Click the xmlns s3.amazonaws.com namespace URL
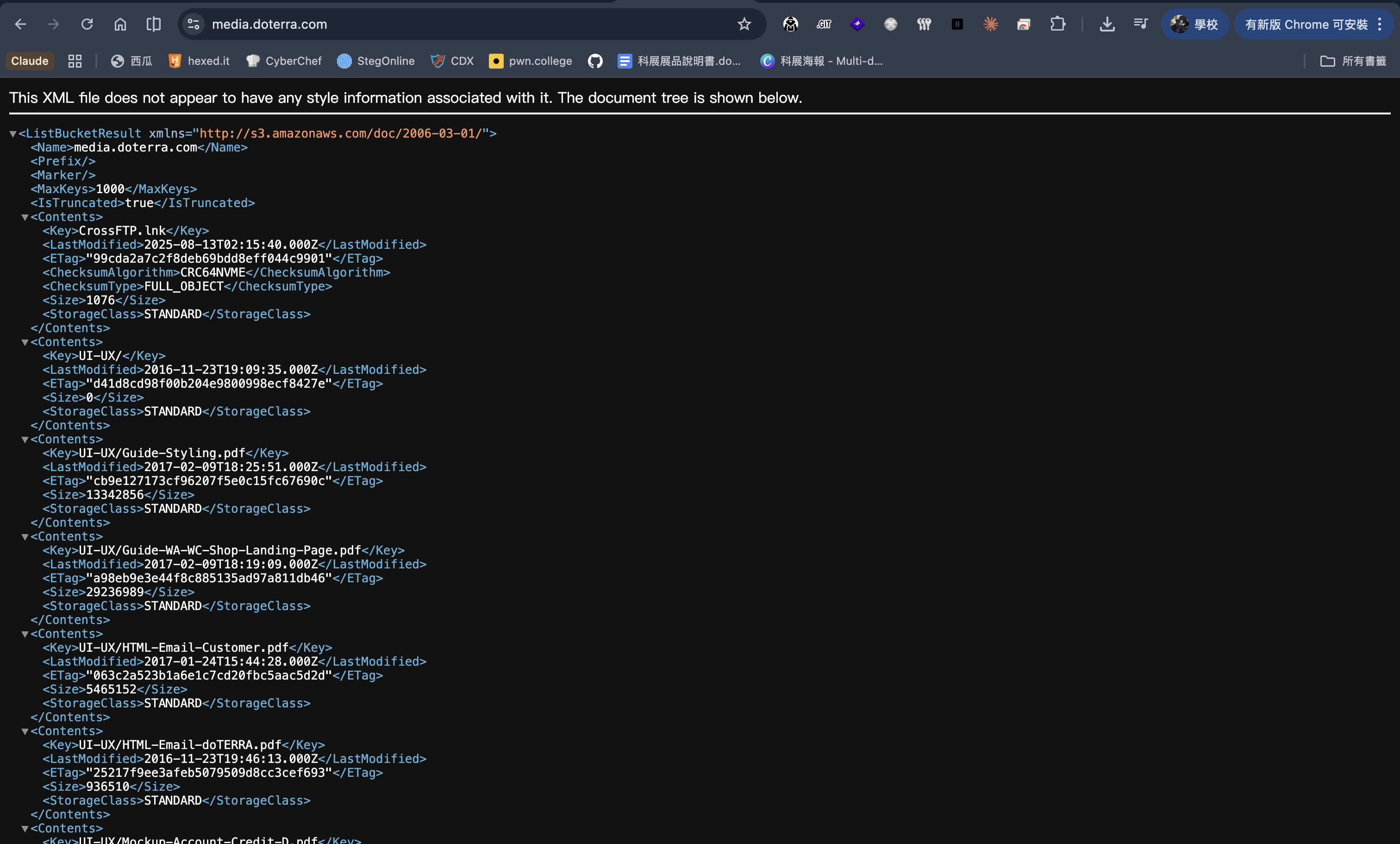 (x=340, y=133)
